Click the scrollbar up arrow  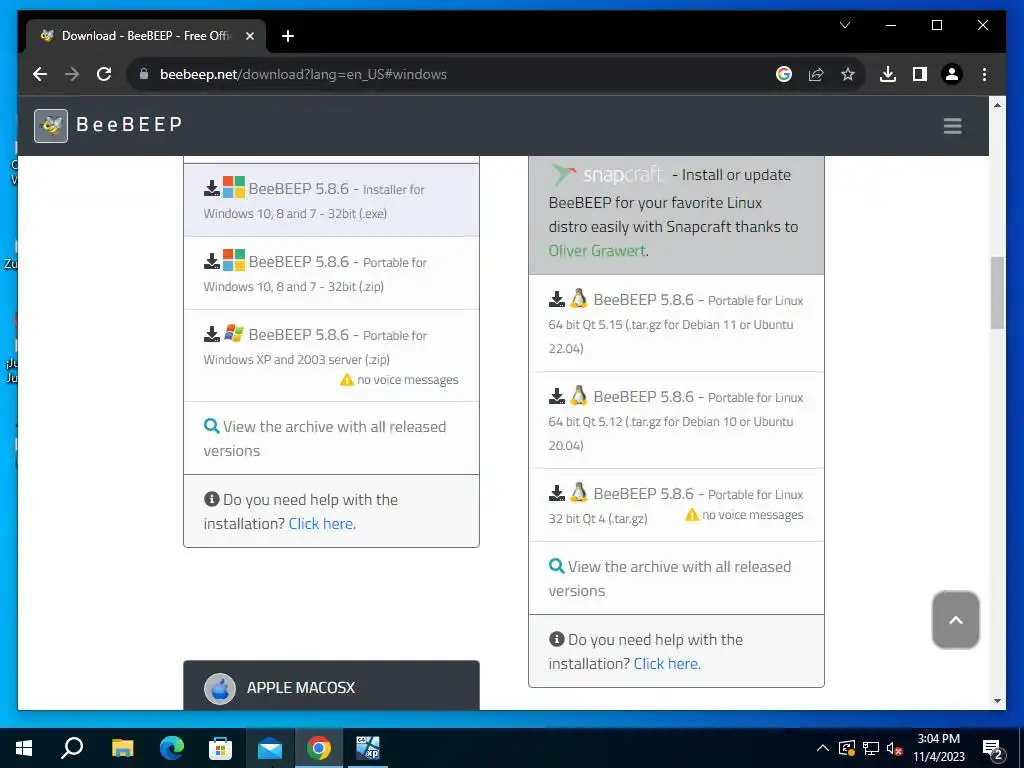tap(997, 104)
